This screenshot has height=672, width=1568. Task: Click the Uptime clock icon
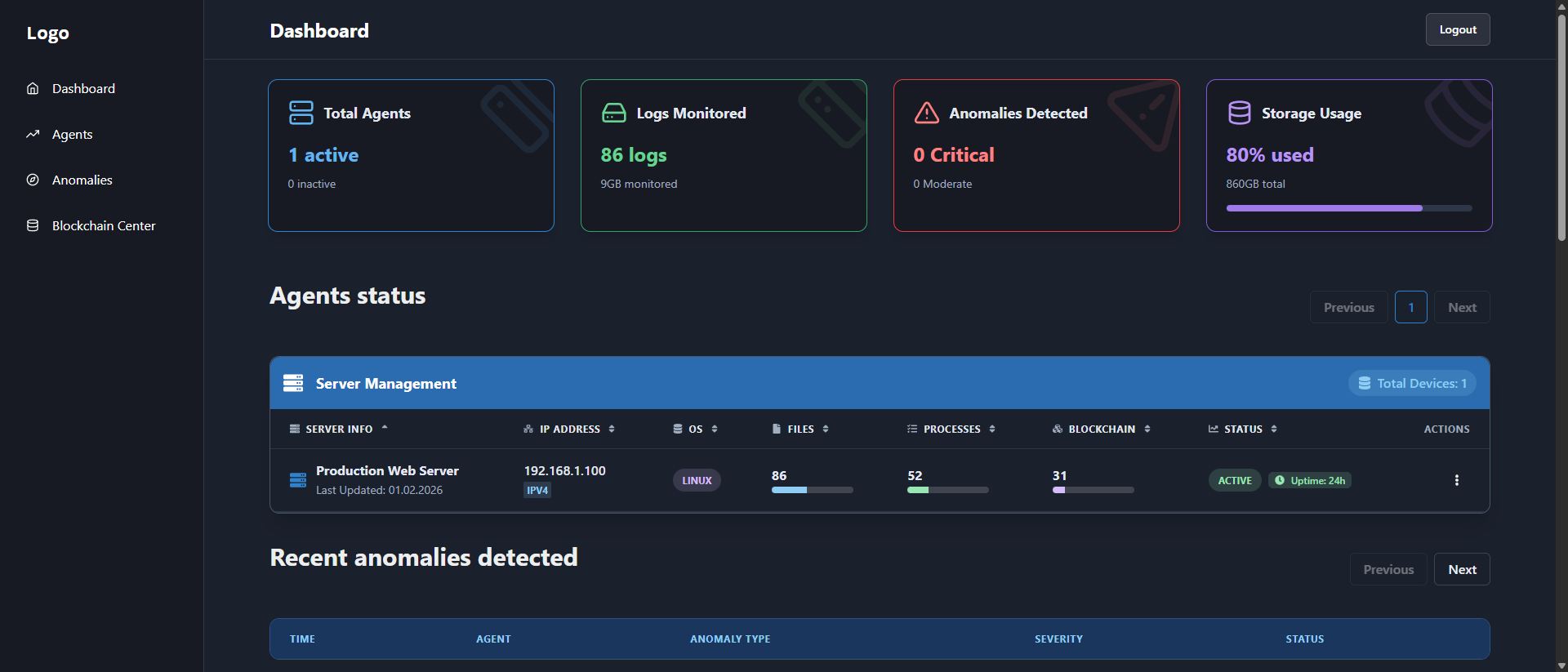pos(1280,480)
